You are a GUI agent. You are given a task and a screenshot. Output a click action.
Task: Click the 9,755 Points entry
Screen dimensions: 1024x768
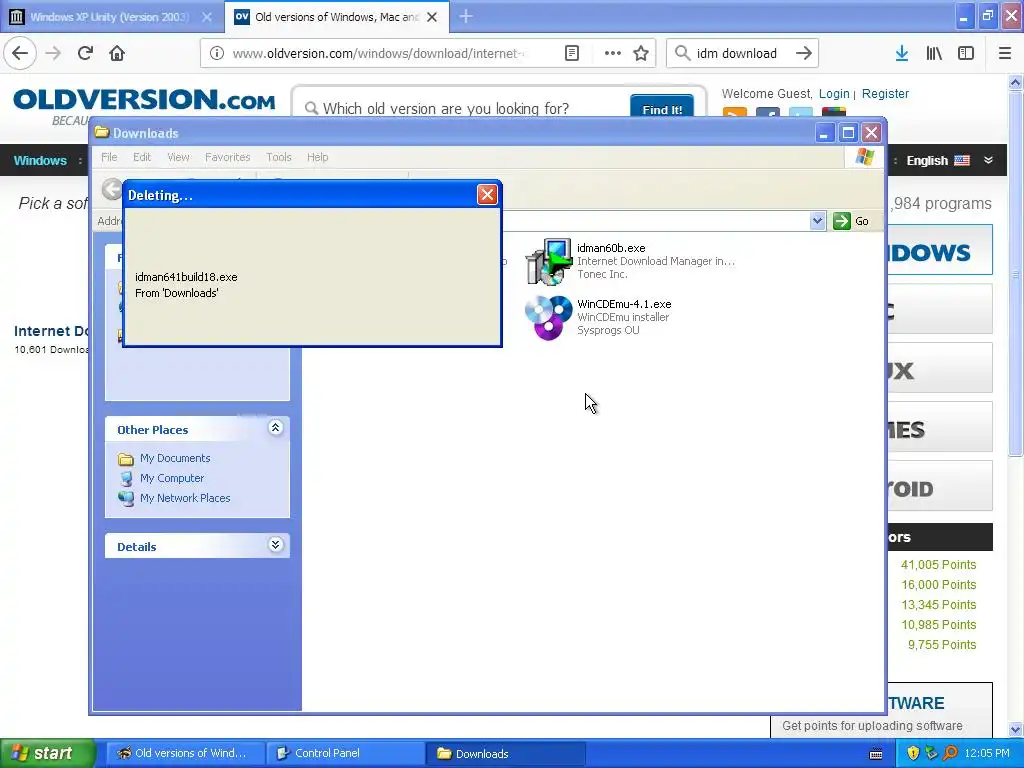(x=942, y=645)
